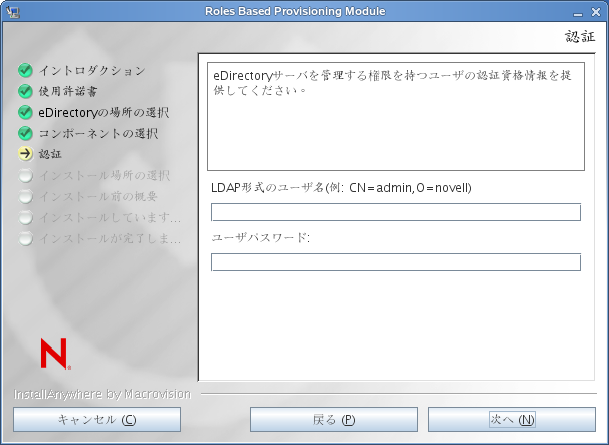Select the インストールしています... step label
The height and width of the screenshot is (445, 609).
pyautogui.click(x=110, y=217)
